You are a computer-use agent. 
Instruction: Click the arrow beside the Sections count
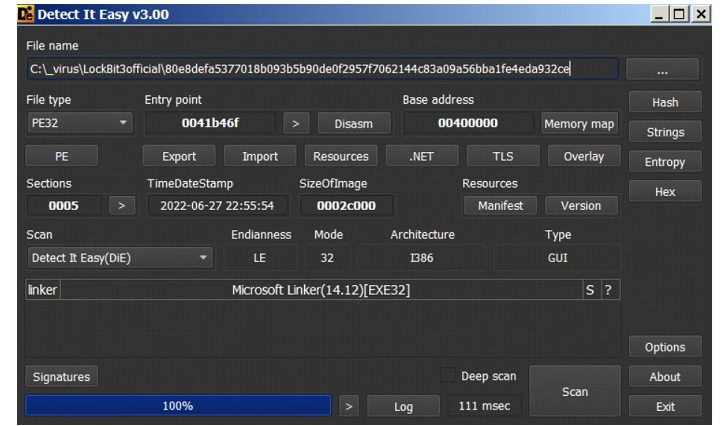click(x=122, y=206)
